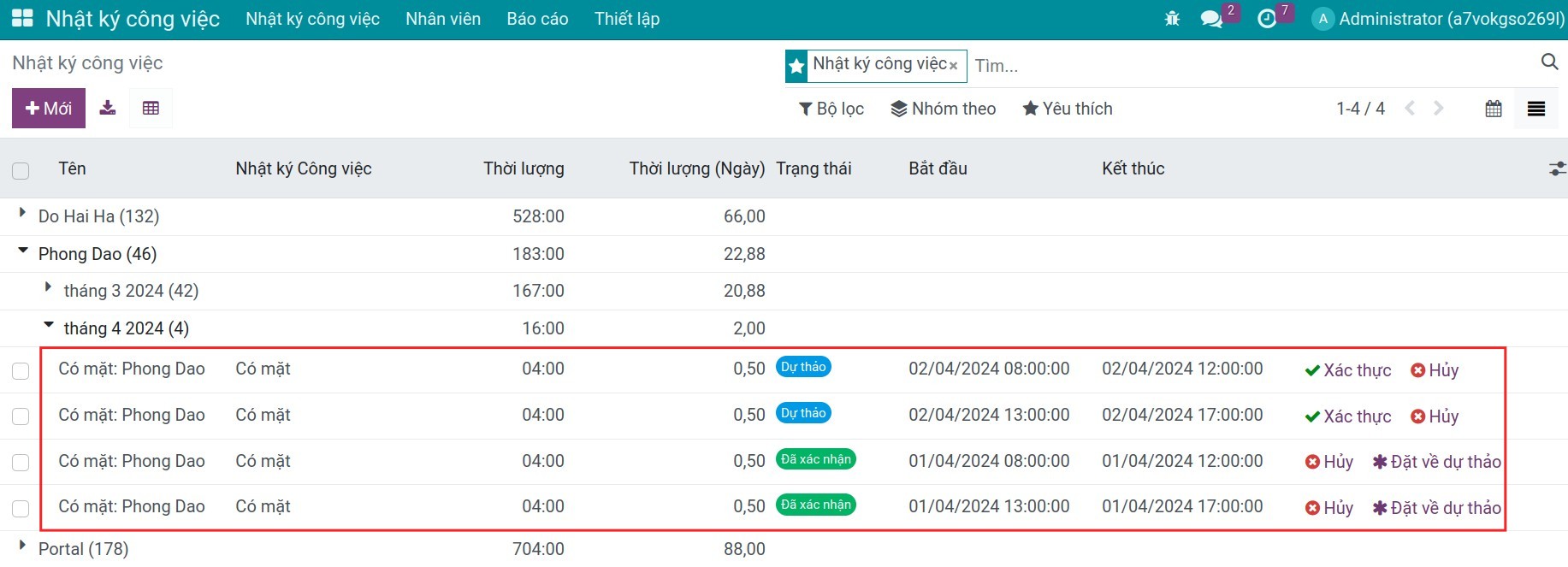Screen dimensions: 1568x567
Task: Sort by Kết thúc column header
Action: click(x=1133, y=168)
